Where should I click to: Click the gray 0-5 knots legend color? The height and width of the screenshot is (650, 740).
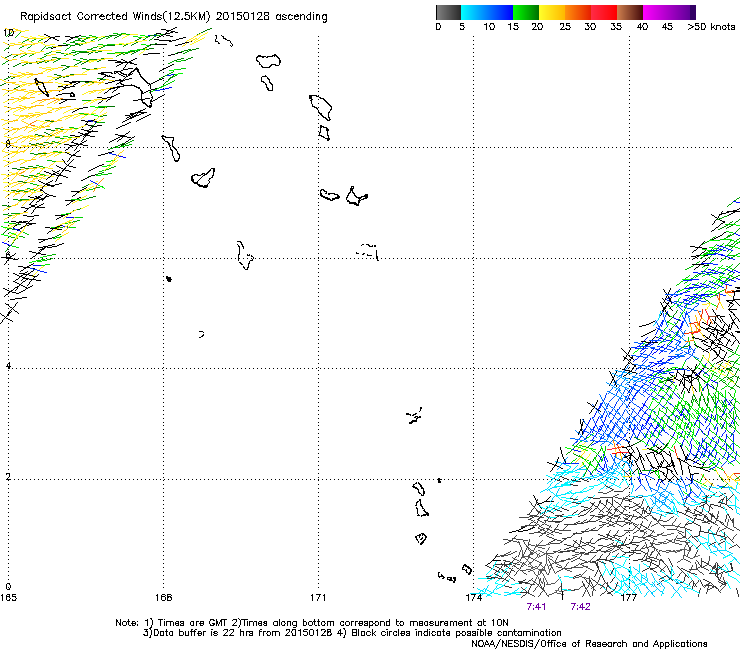[x=448, y=12]
